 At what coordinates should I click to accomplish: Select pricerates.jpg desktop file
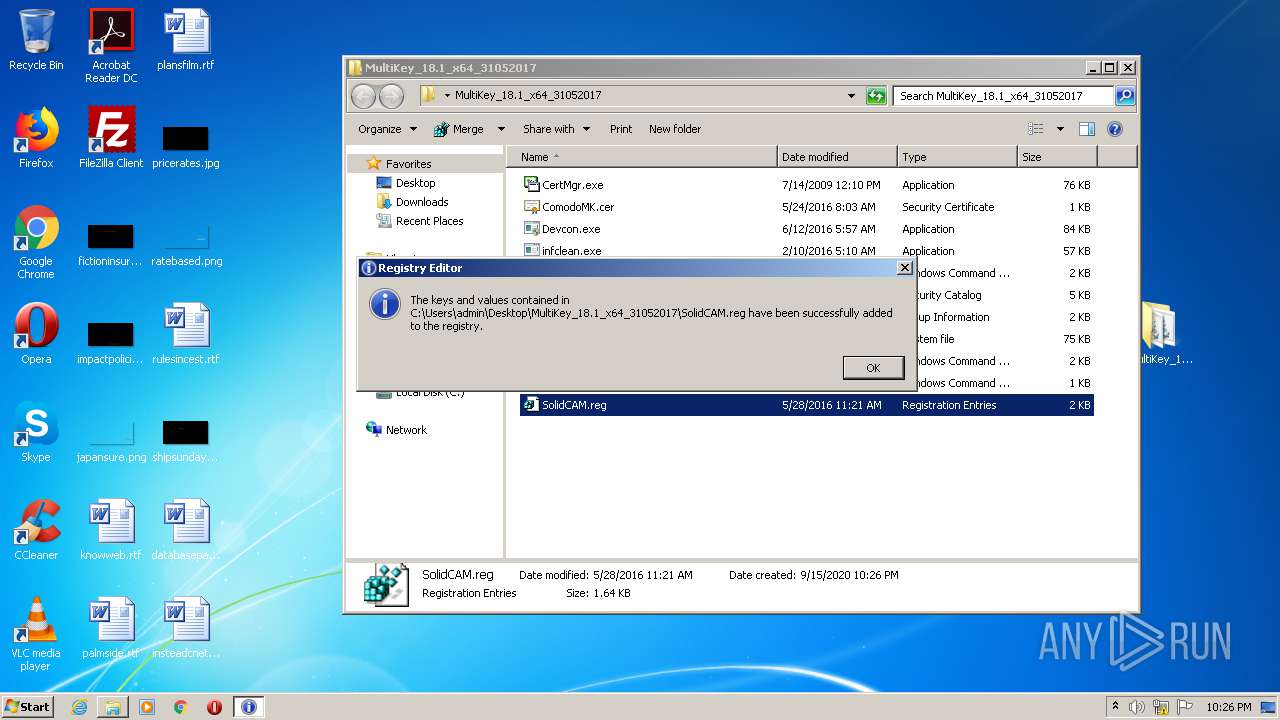pos(186,146)
